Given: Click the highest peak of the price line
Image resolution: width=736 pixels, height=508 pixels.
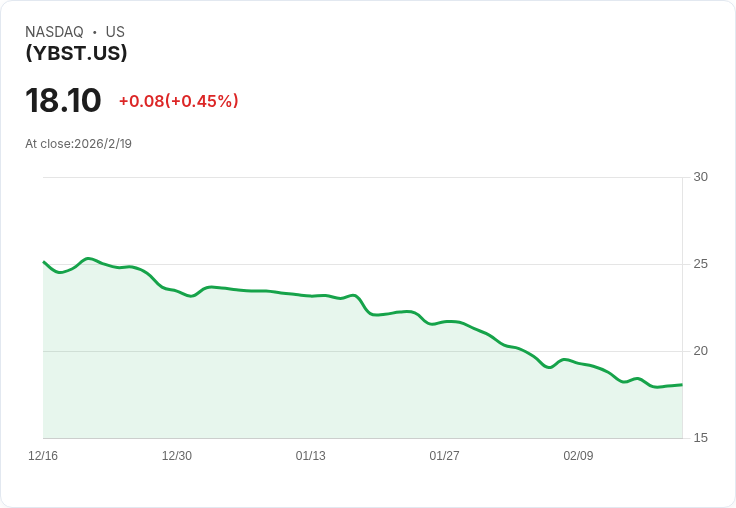Looking at the screenshot, I should (x=88, y=258).
